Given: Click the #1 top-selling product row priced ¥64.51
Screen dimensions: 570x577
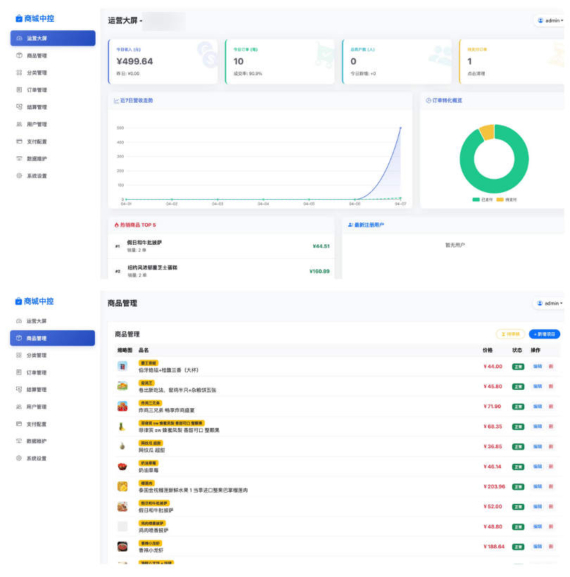Looking at the screenshot, I should (x=222, y=246).
